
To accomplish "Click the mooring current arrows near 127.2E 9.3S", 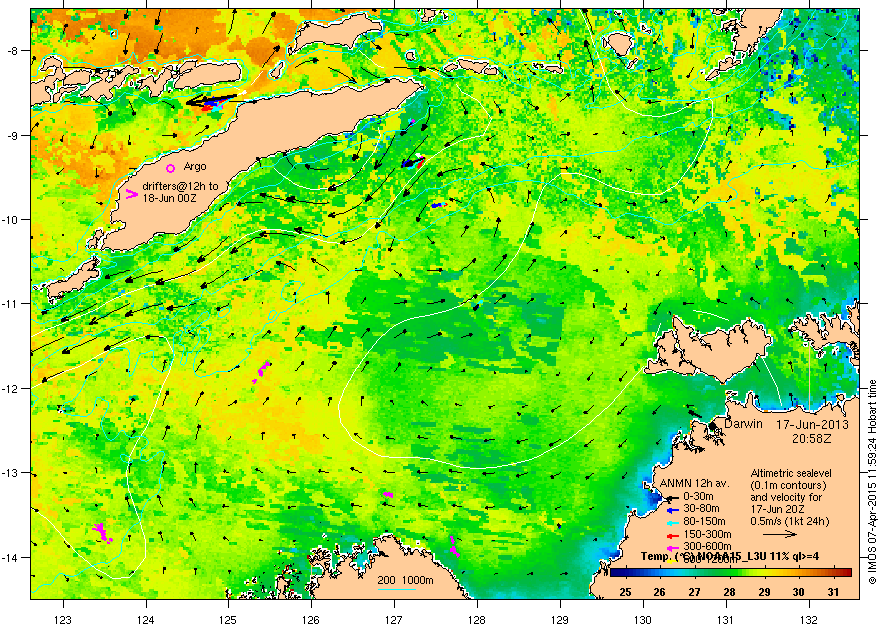I will pos(414,162).
